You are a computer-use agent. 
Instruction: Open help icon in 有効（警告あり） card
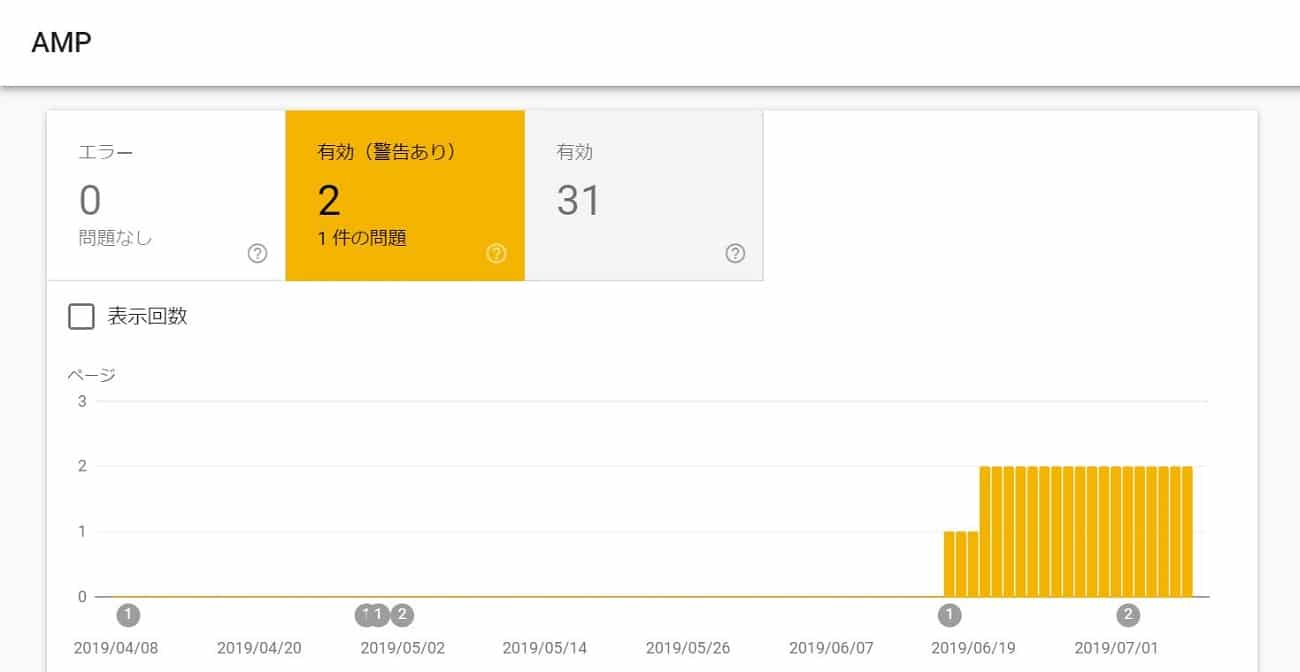[496, 254]
